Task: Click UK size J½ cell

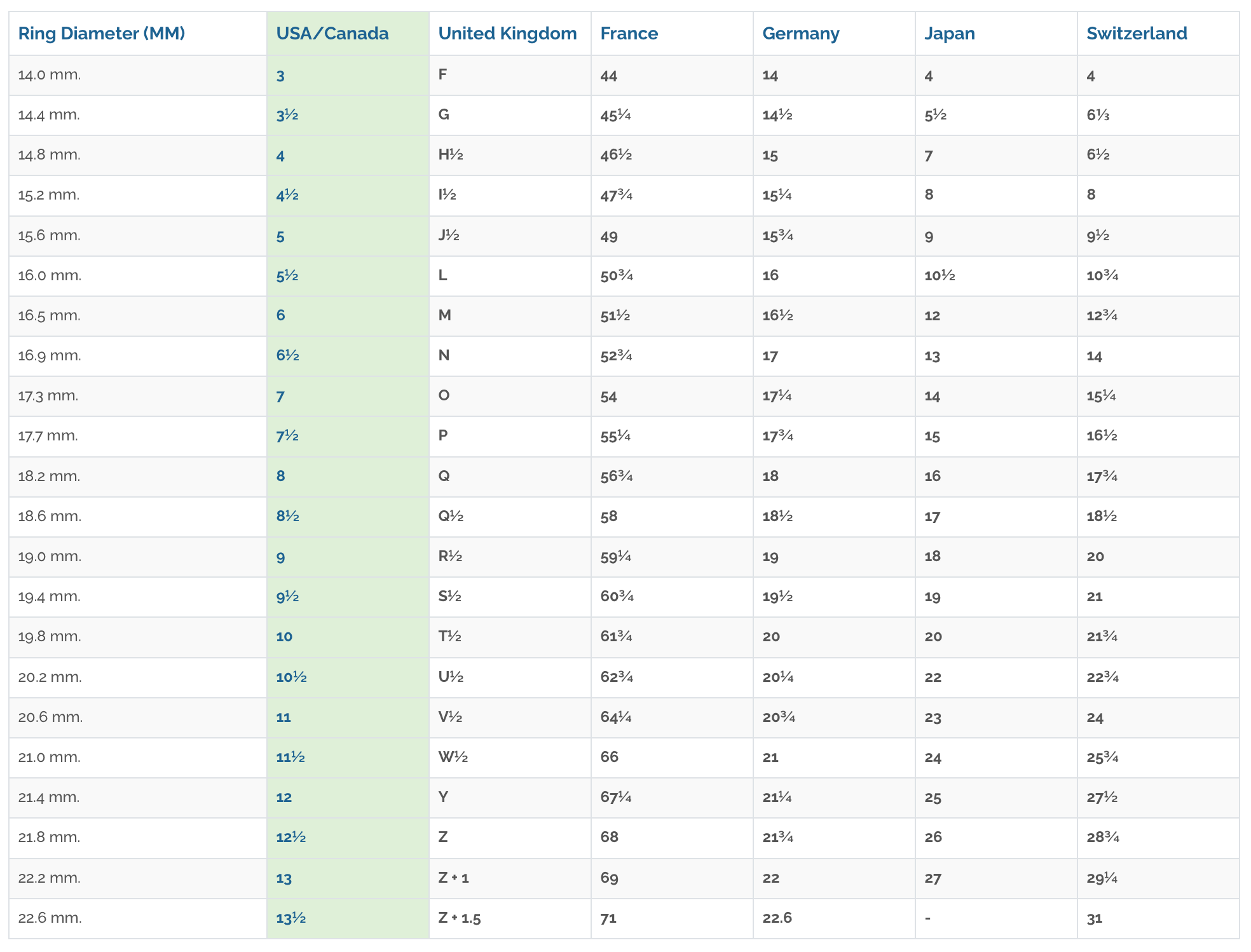Action: 510,236
